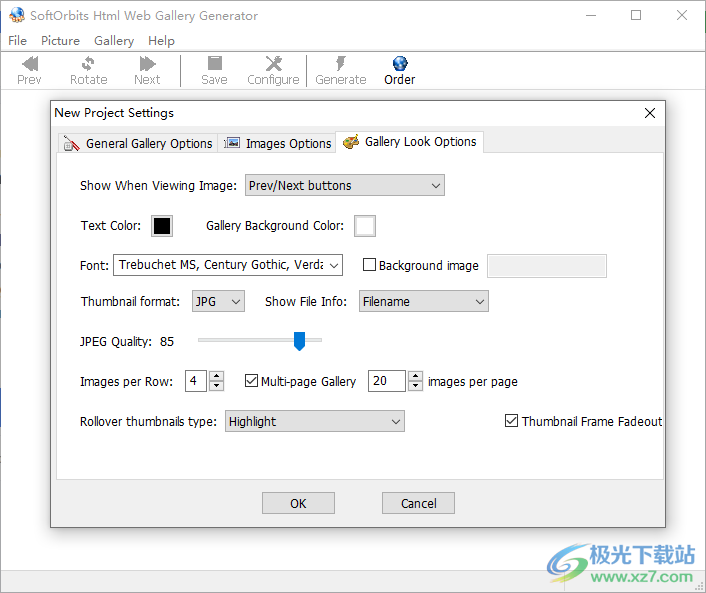This screenshot has width=706, height=593.
Task: Click the Save toolbar icon
Action: [214, 64]
